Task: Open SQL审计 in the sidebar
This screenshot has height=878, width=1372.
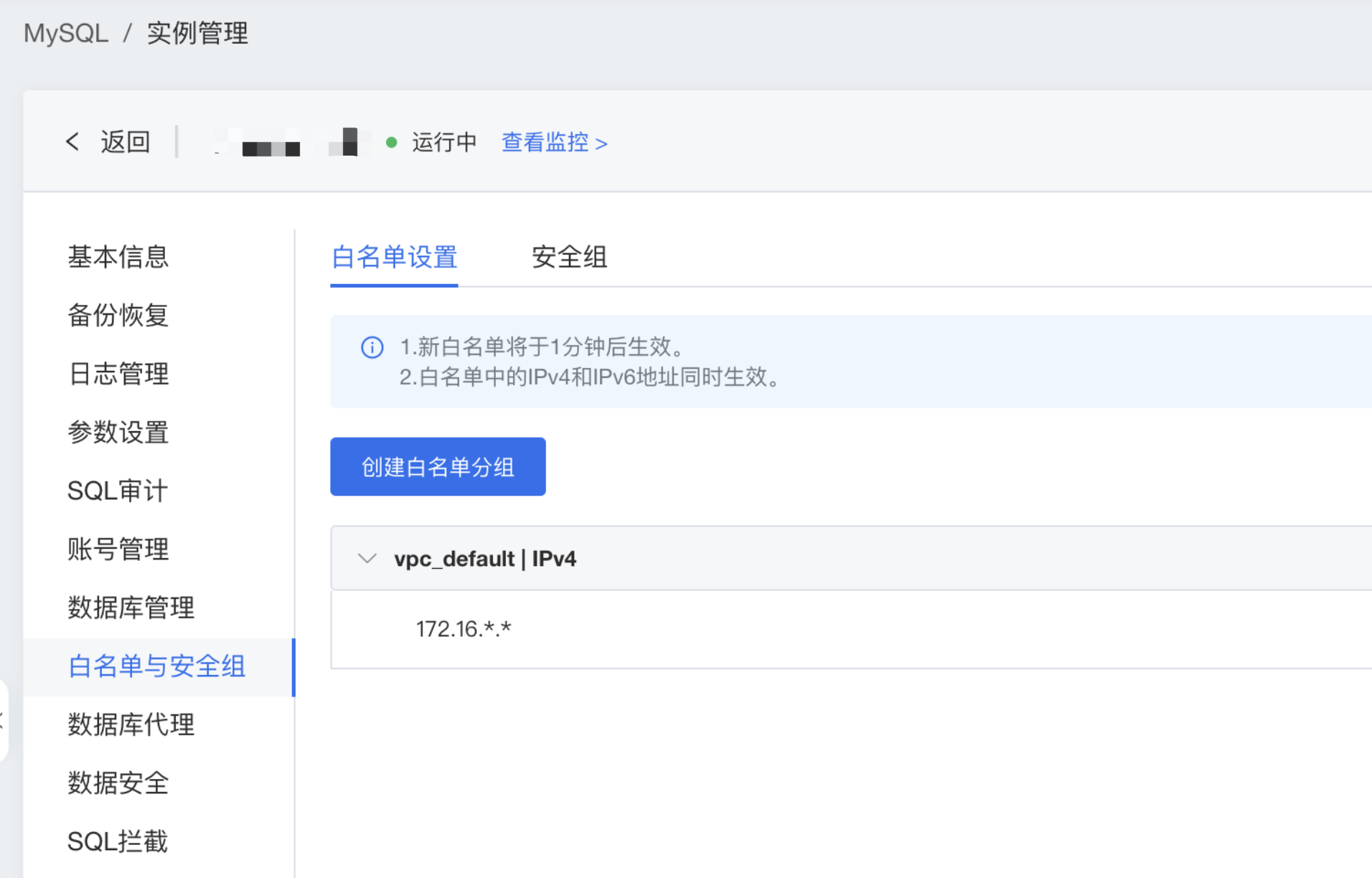Action: pos(118,491)
